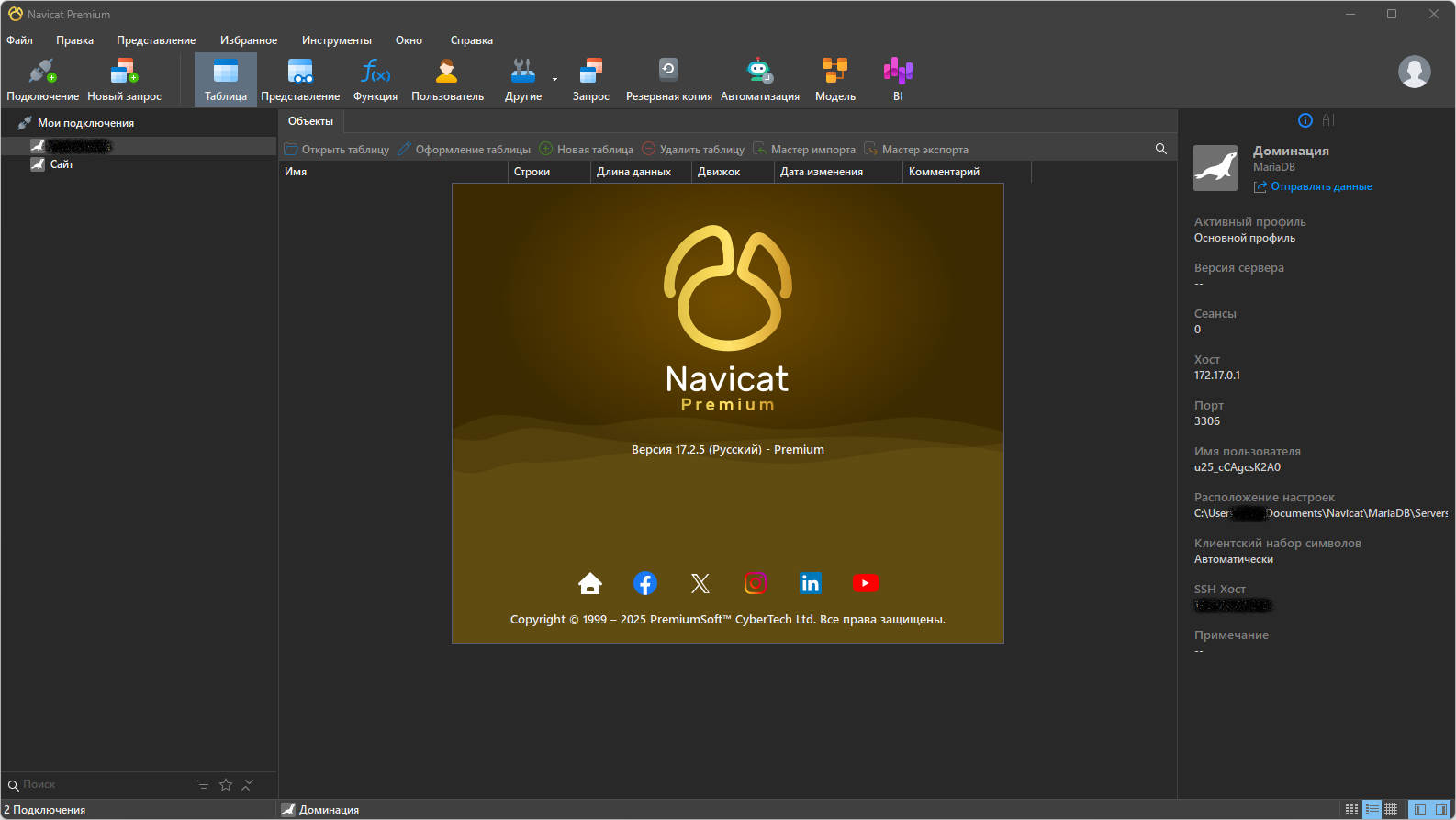Open Резервная копия backup section

(x=668, y=79)
